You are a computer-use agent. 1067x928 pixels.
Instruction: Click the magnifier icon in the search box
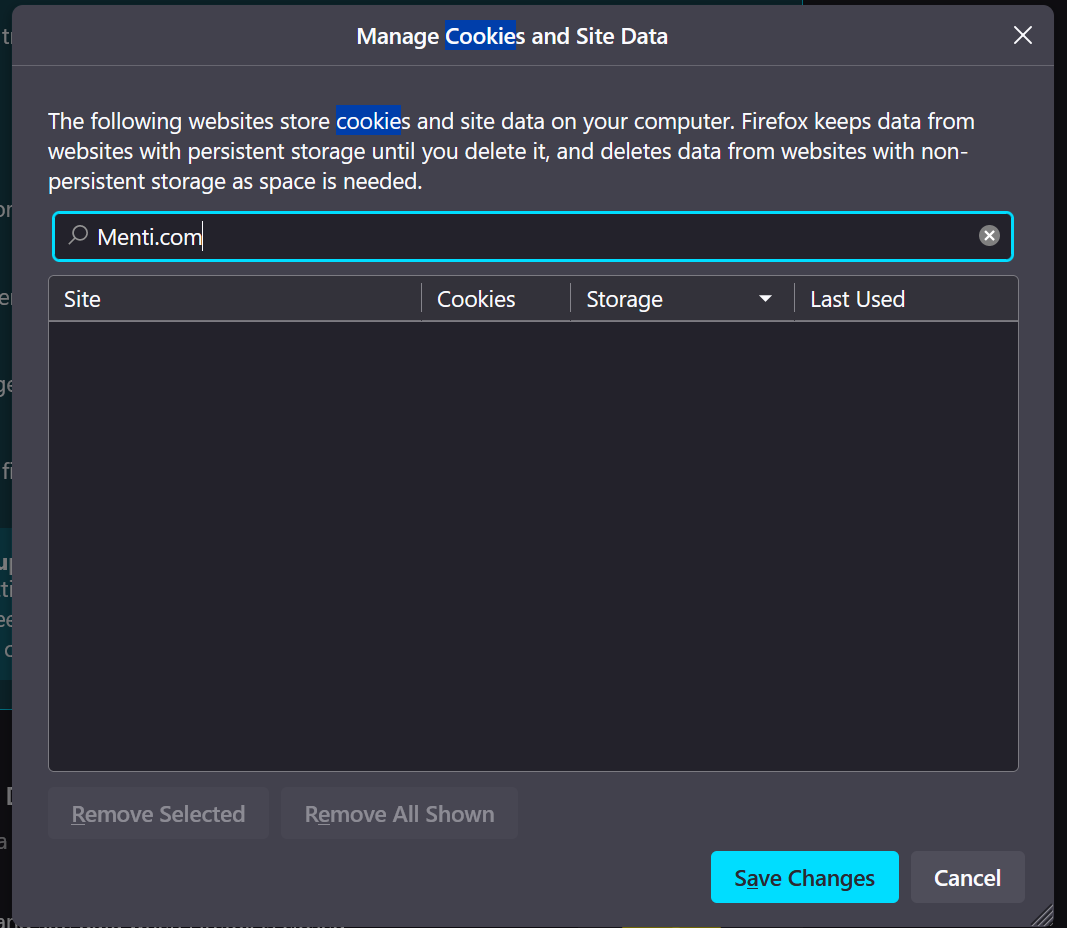point(78,236)
